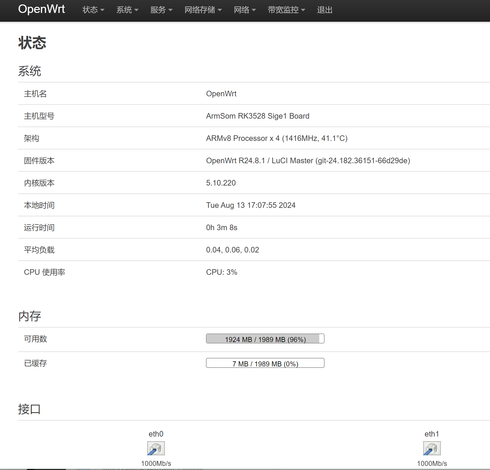The image size is (490, 470).
Task: Click the uptime value 0h 3m 8s
Action: pos(222,228)
